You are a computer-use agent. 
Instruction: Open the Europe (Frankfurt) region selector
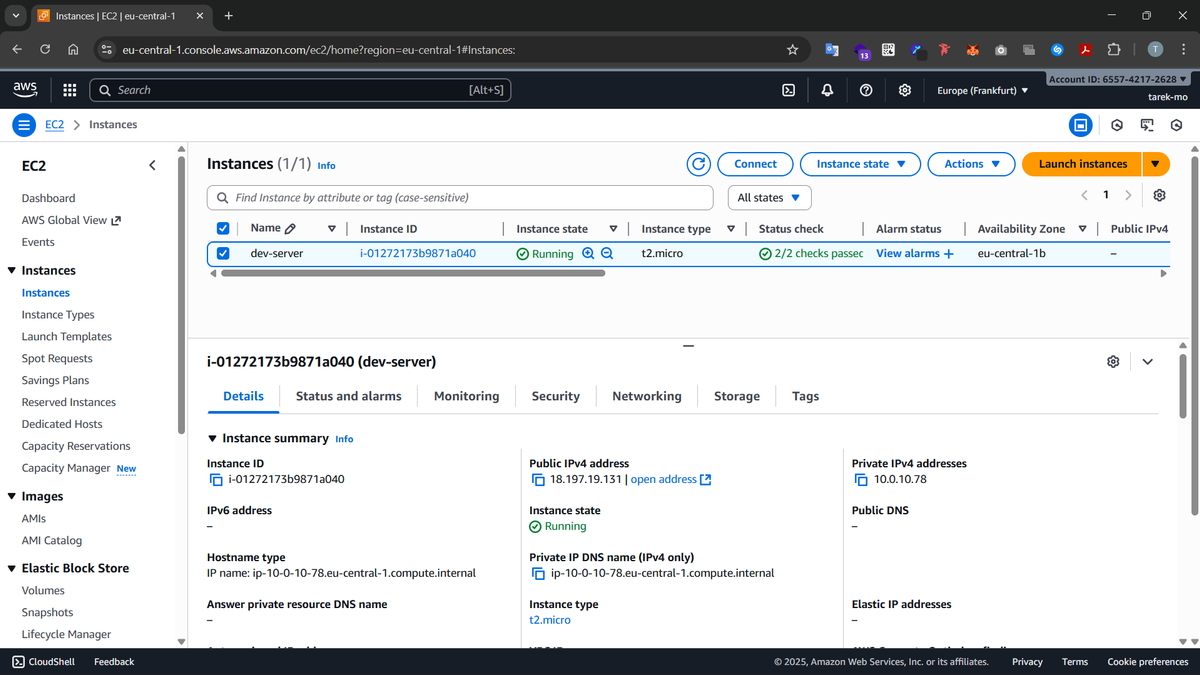[983, 90]
